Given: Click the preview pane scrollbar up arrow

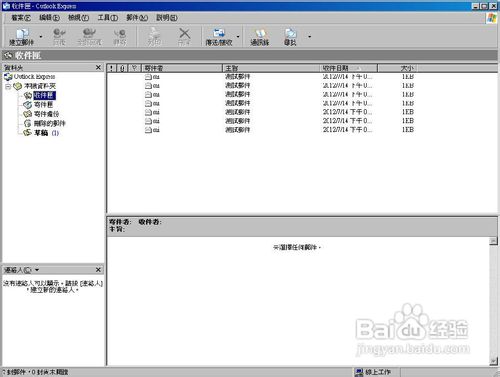Looking at the screenshot, I should [x=493, y=241].
